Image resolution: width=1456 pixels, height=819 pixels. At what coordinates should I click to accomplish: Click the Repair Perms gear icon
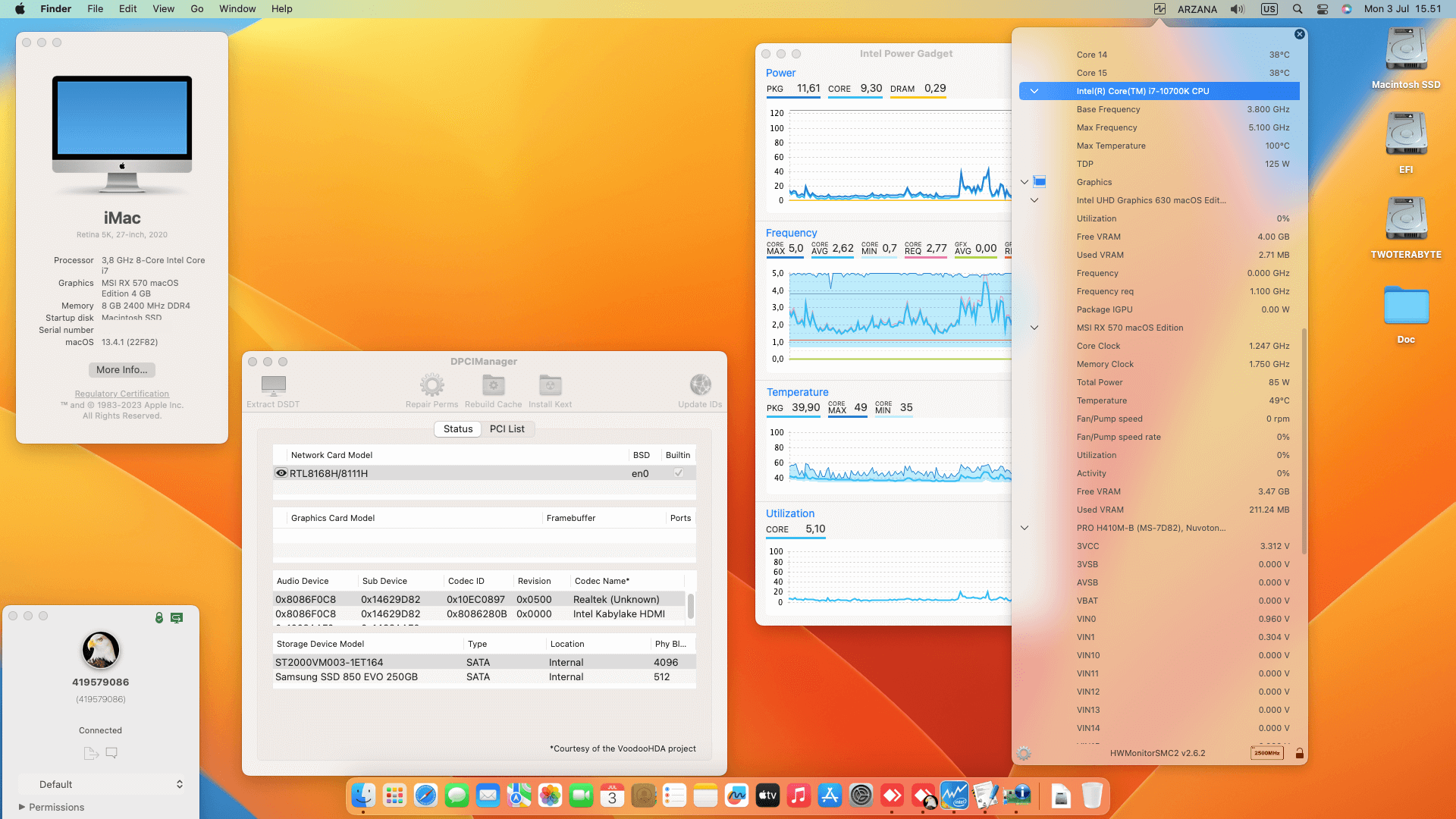coord(431,385)
